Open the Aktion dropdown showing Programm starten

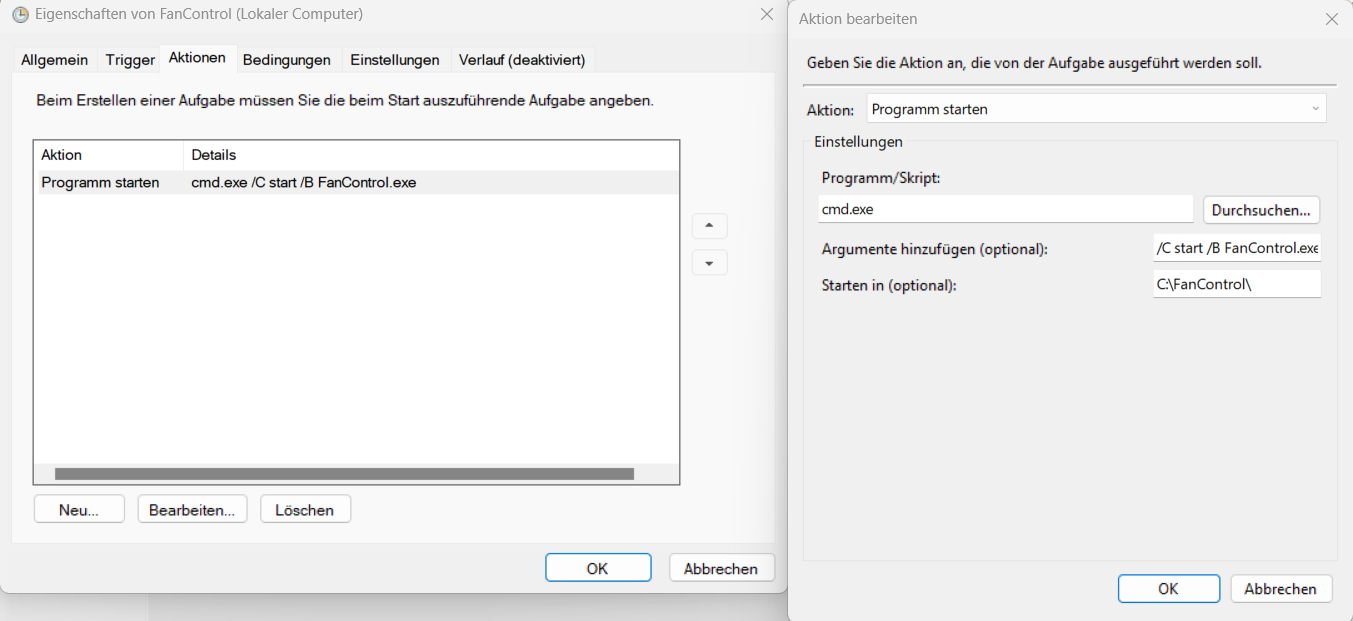[1096, 108]
